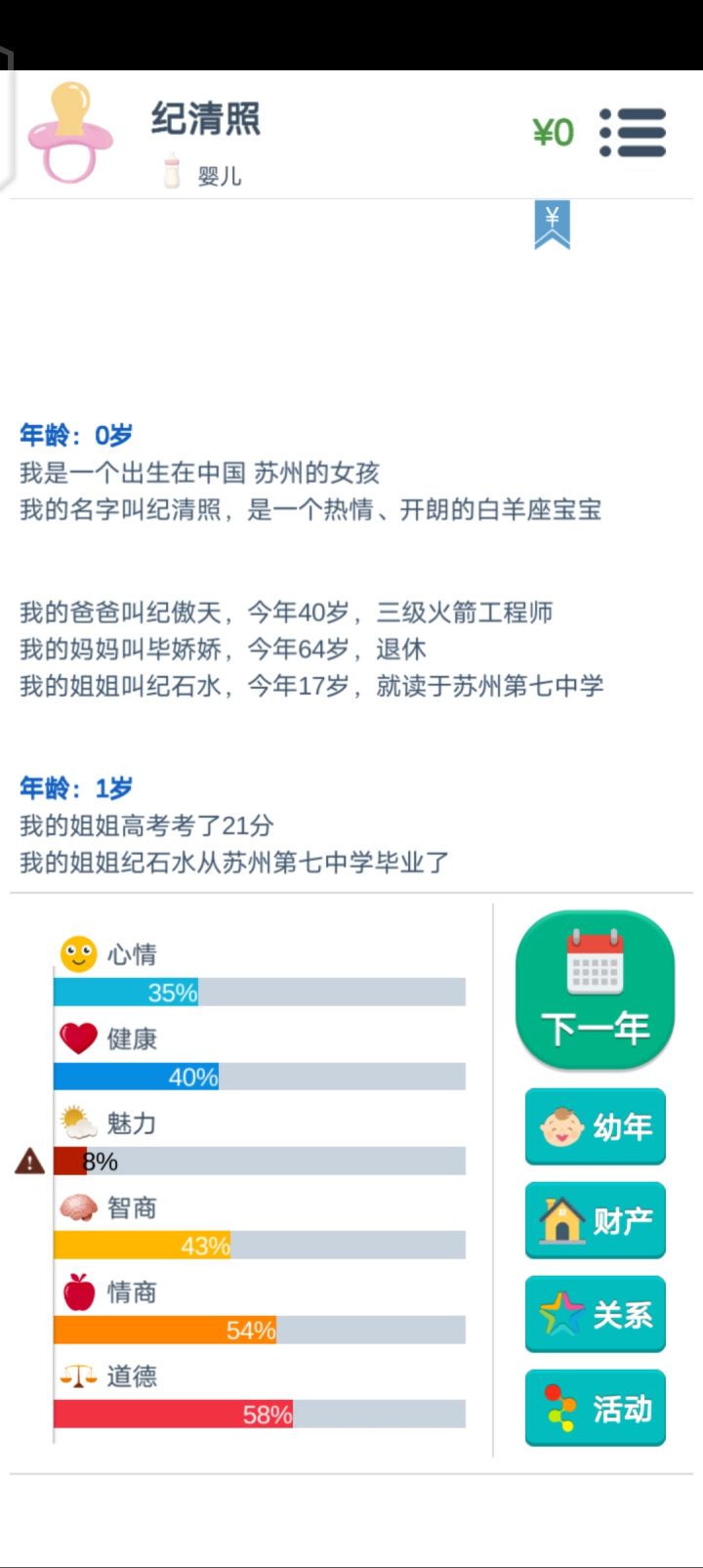Click the blue yen bookmark ribbon
Image resolution: width=703 pixels, height=1568 pixels.
click(552, 225)
